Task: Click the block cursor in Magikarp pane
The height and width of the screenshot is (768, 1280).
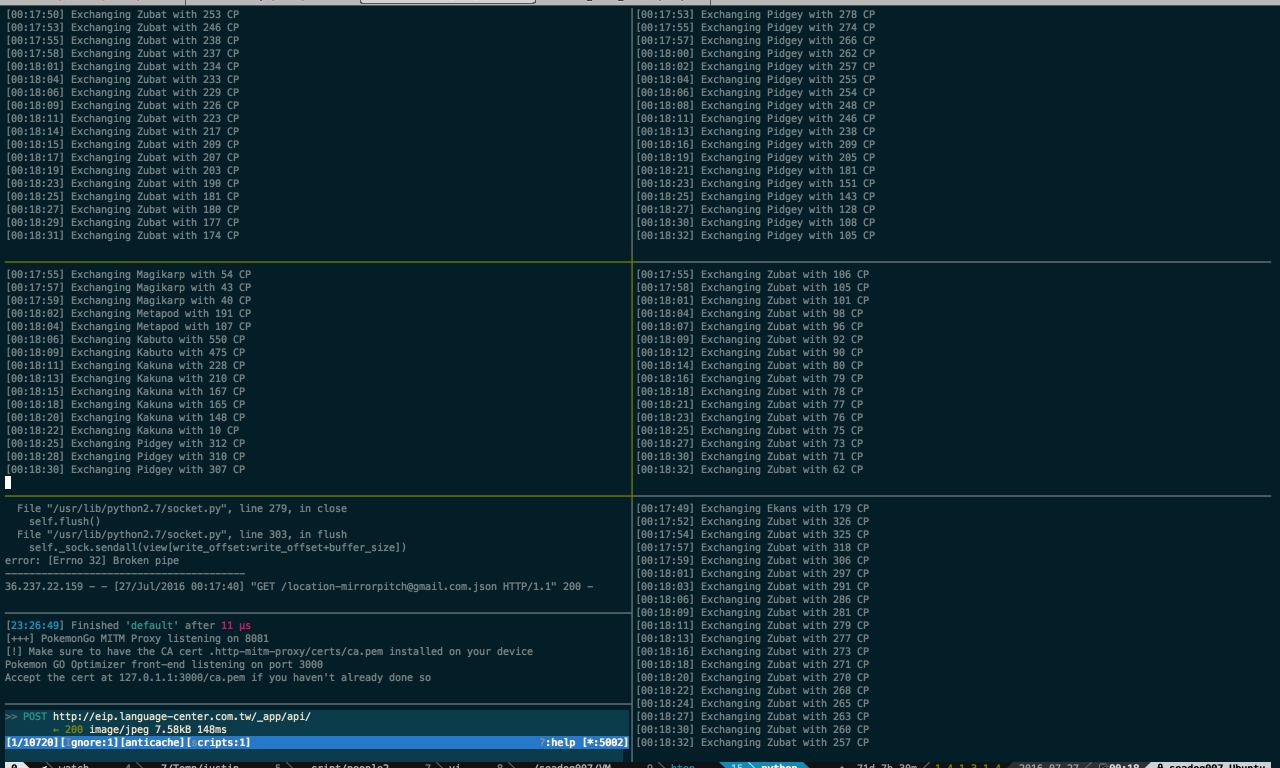Action: 8,482
